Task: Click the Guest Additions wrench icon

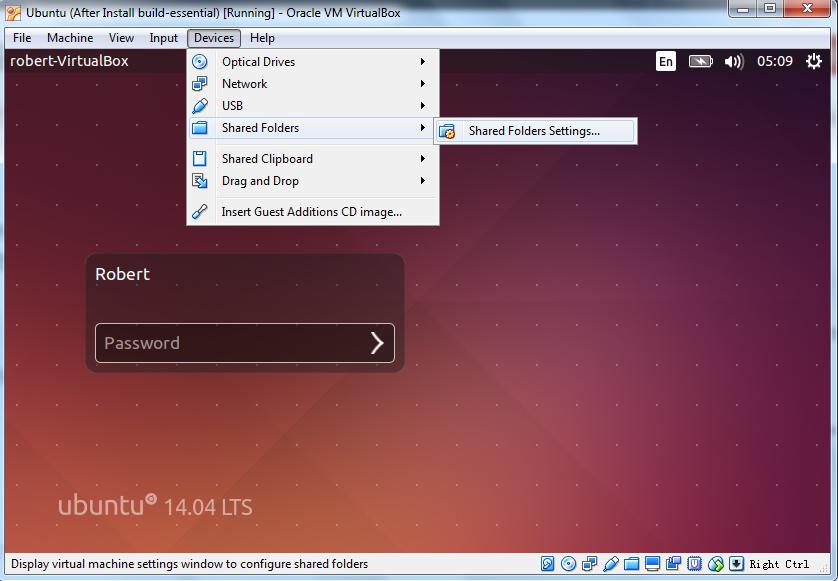Action: coord(200,212)
